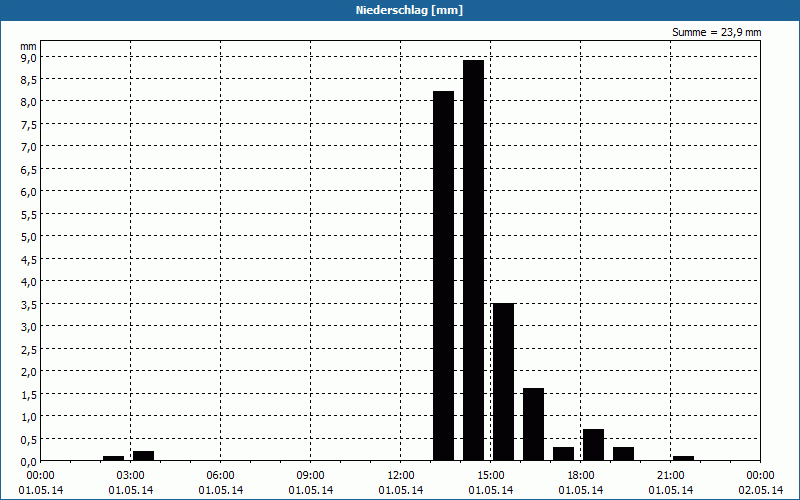Click the 18:00 x-axis time label
This screenshot has width=800, height=500.
(x=581, y=476)
